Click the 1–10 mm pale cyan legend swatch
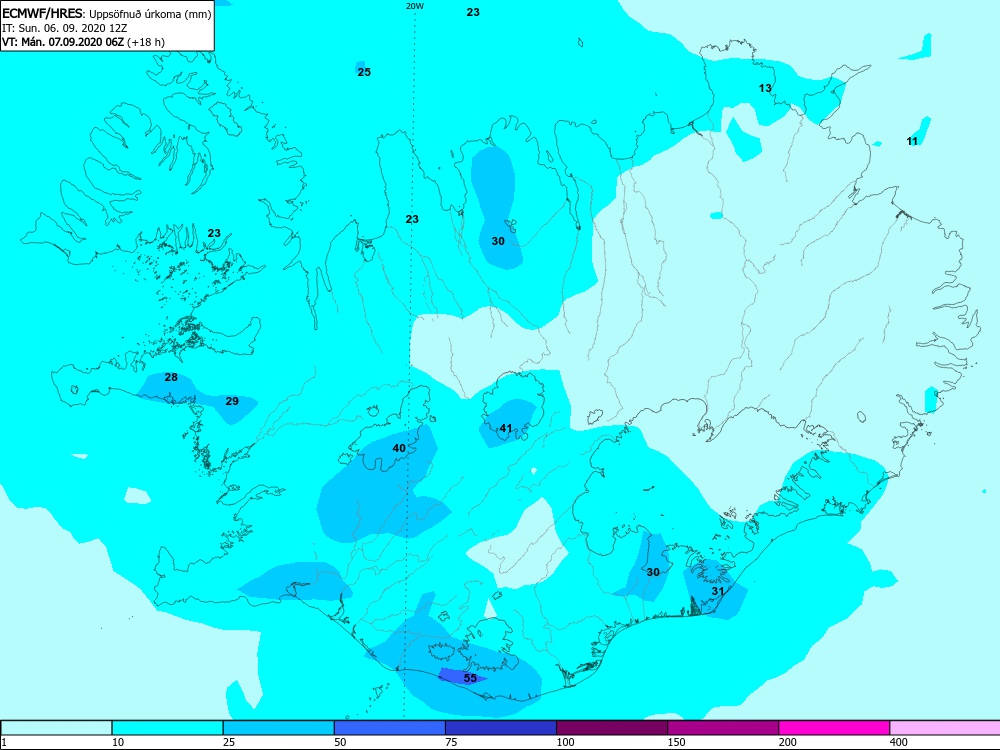Viewport: 1000px width, 750px height. coord(56,728)
